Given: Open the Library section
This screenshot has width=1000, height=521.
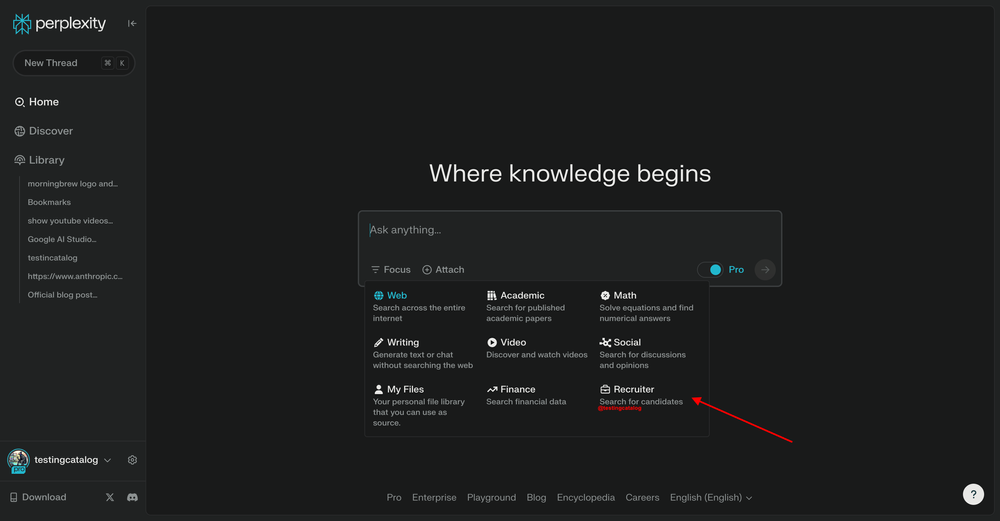Looking at the screenshot, I should 46,160.
